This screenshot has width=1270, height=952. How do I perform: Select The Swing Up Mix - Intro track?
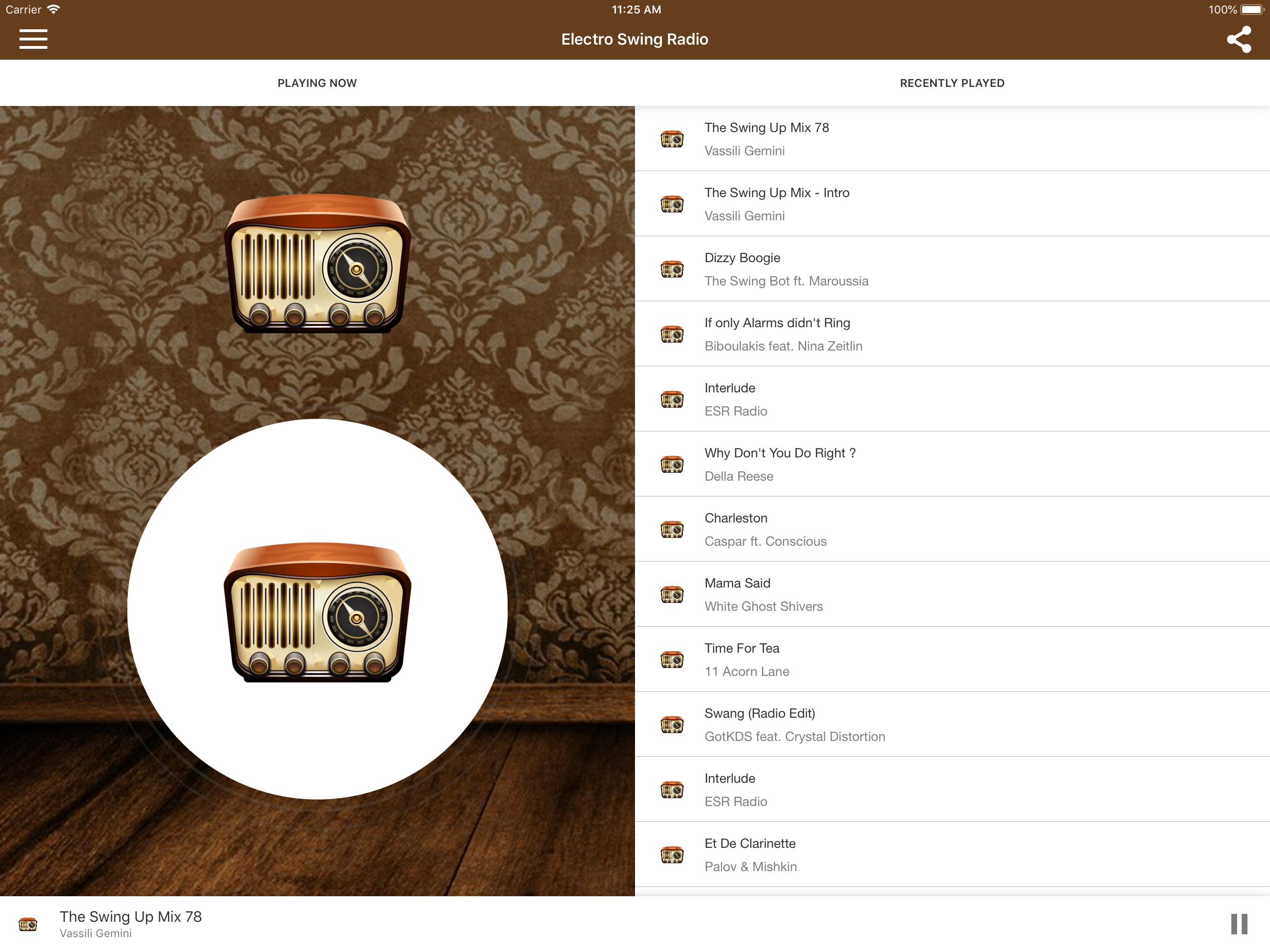(776, 193)
